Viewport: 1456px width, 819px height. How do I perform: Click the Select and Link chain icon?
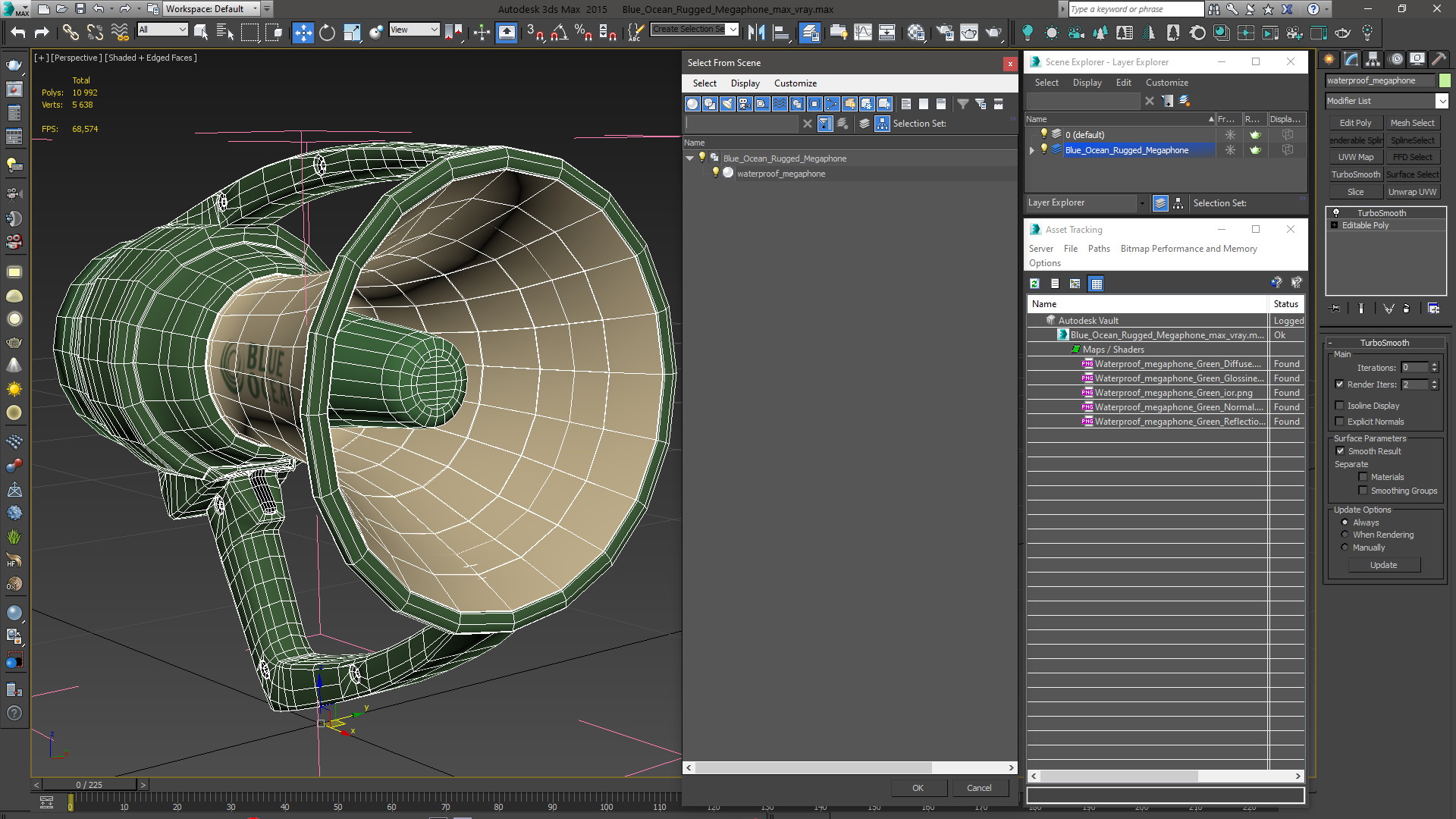pos(71,33)
